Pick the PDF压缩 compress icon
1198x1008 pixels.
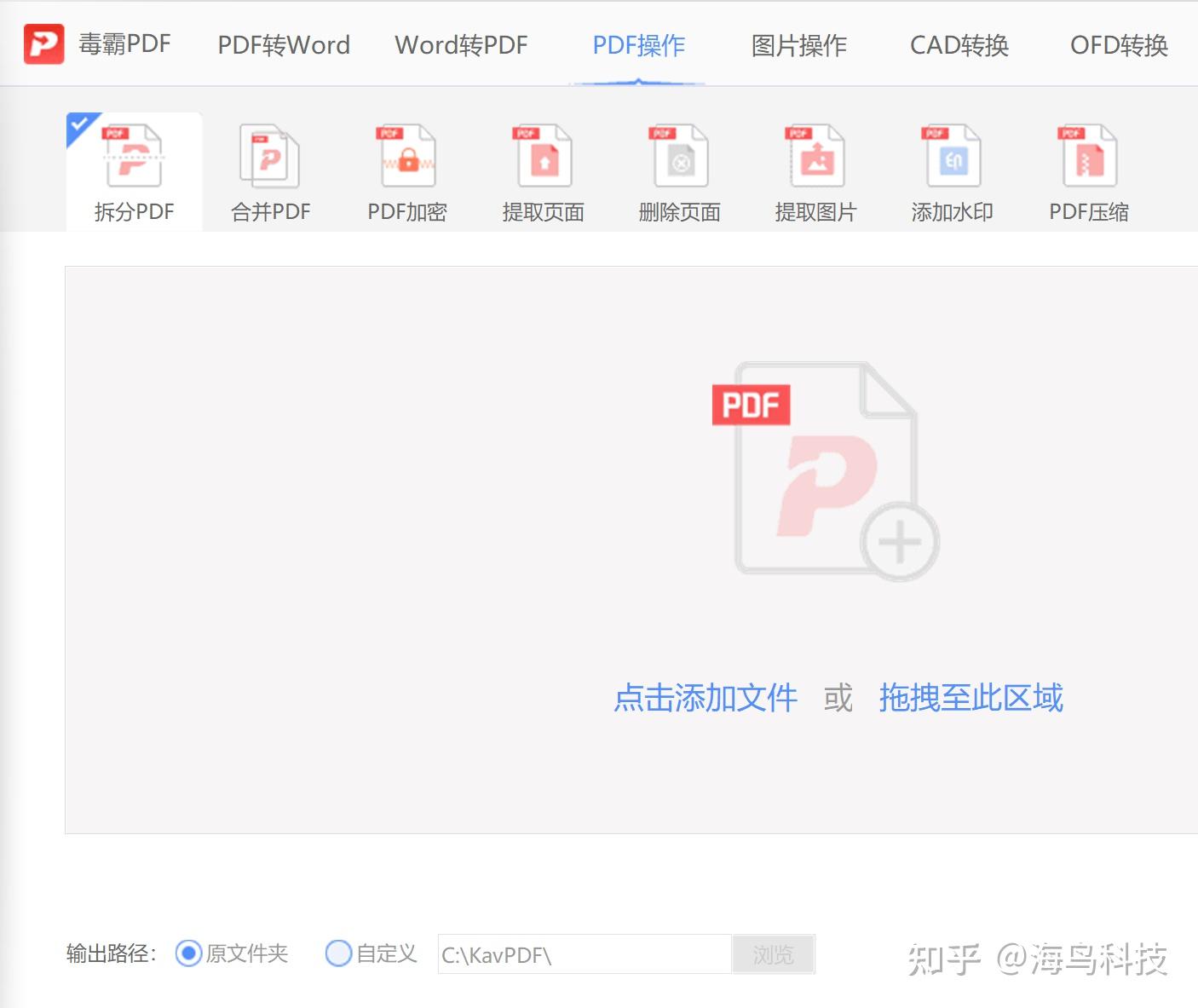point(1088,156)
